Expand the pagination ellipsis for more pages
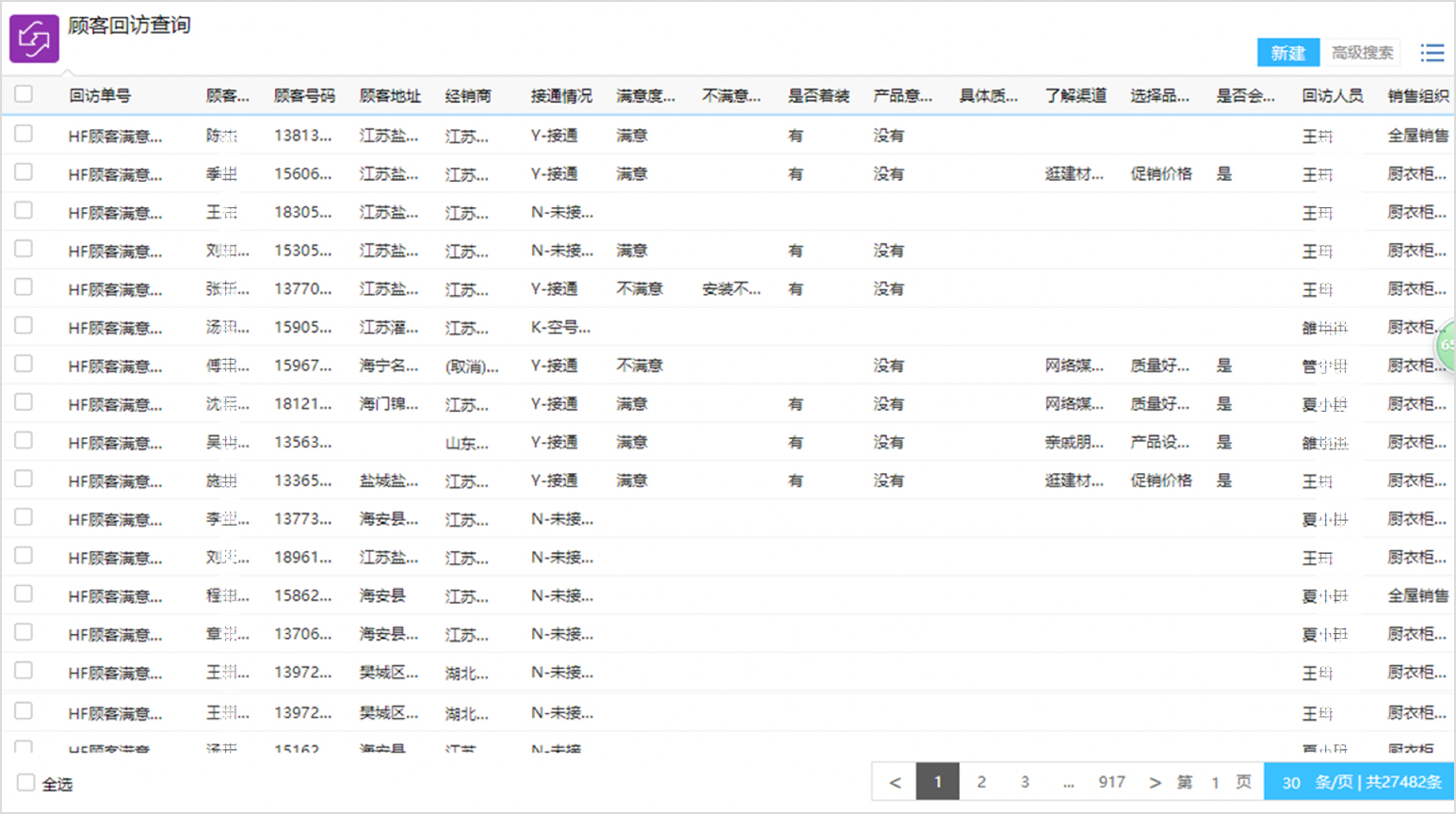The width and height of the screenshot is (1456, 814). [x=1068, y=782]
